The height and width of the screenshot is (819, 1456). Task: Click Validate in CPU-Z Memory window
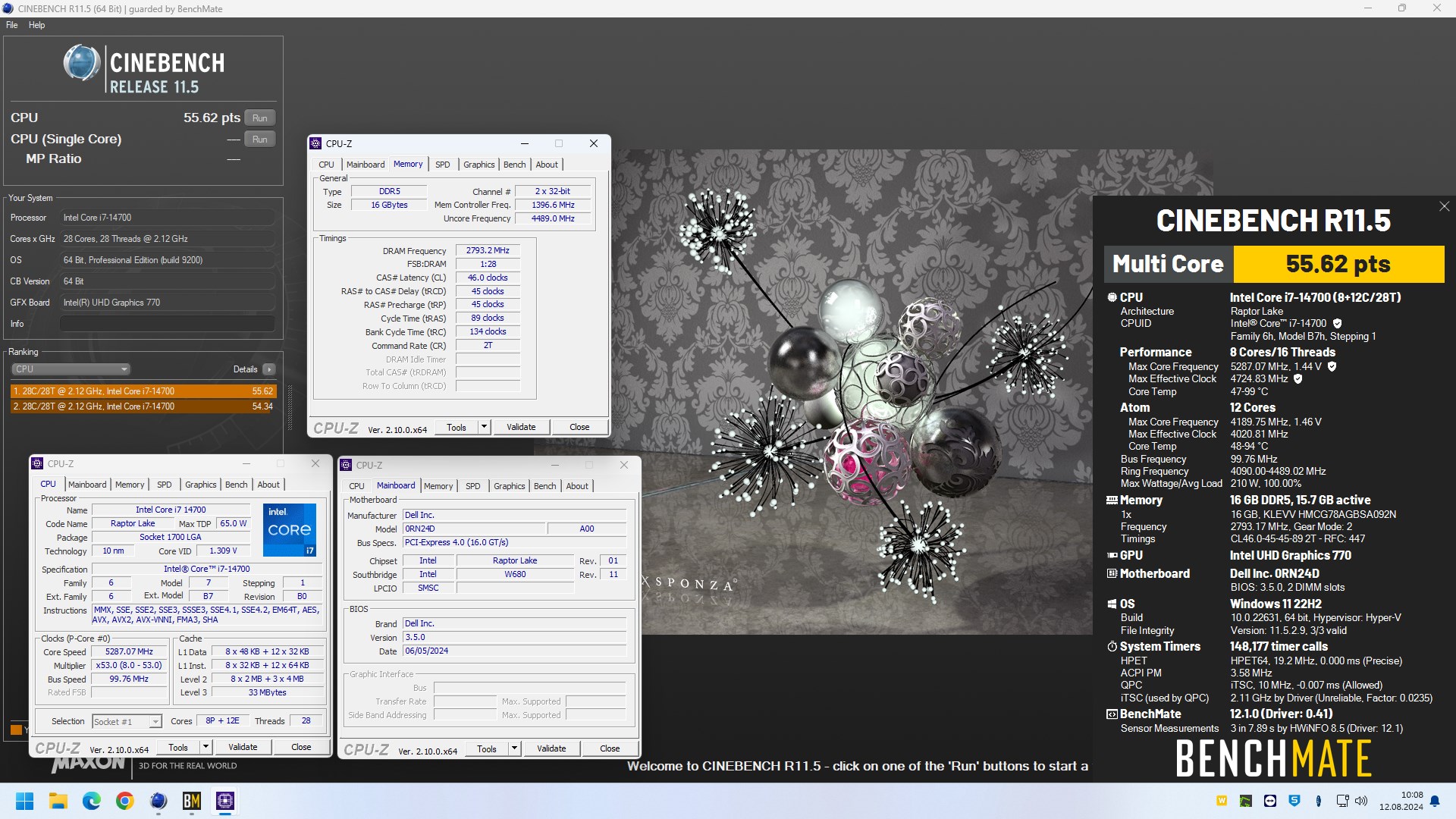pyautogui.click(x=521, y=427)
